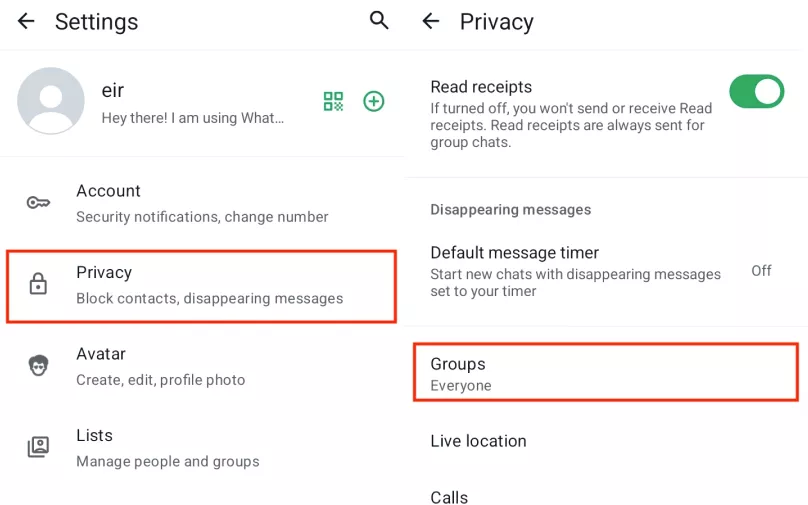Click the Avatar face icon
This screenshot has width=808, height=505.
click(x=38, y=365)
